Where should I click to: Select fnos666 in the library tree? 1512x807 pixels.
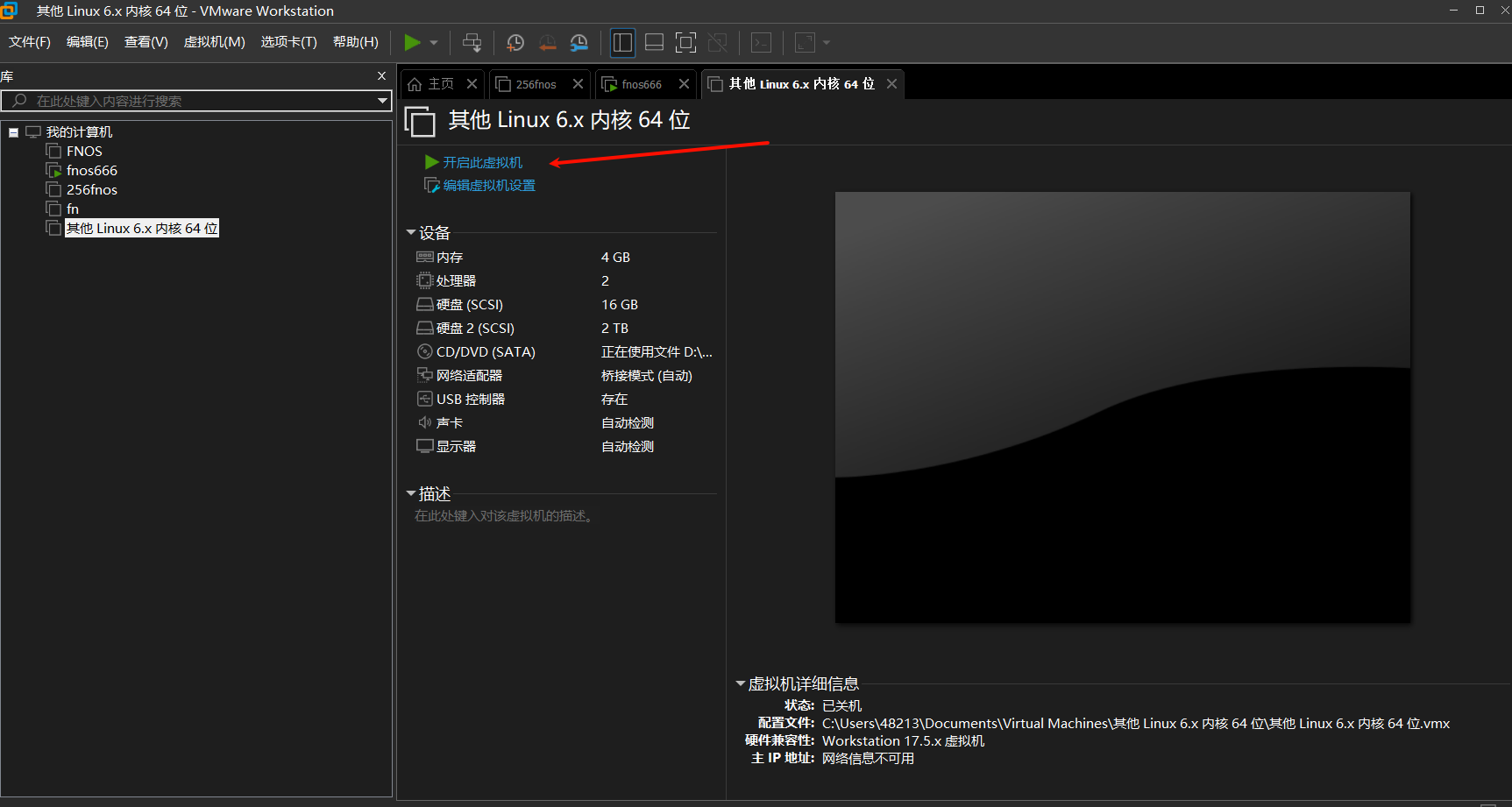pos(92,170)
